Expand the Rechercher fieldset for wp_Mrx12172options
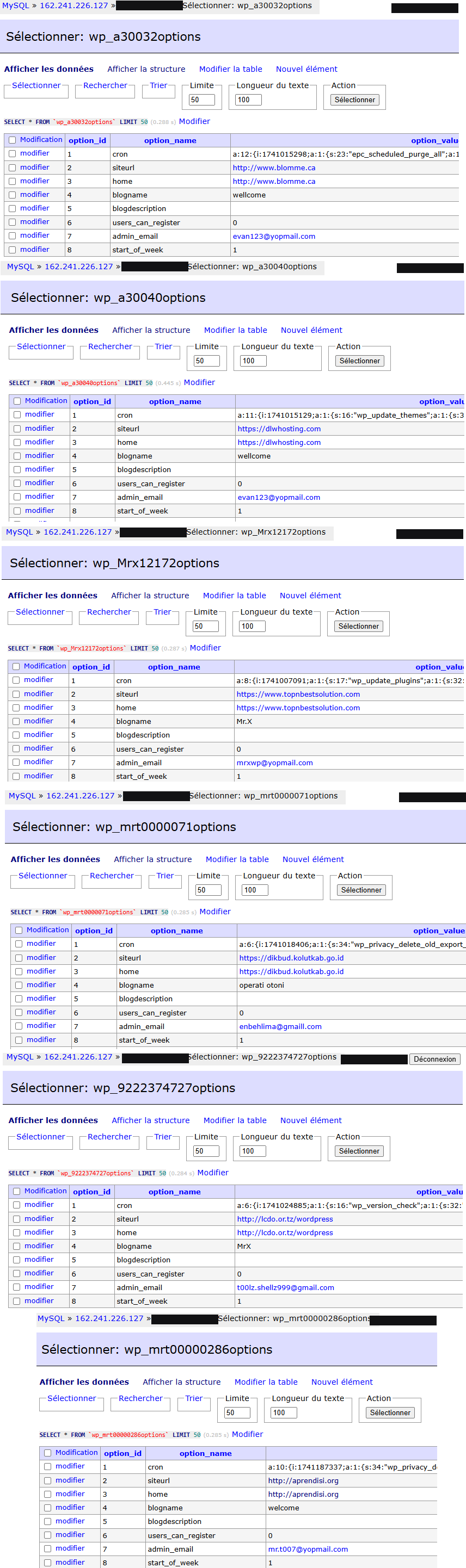 [109, 612]
